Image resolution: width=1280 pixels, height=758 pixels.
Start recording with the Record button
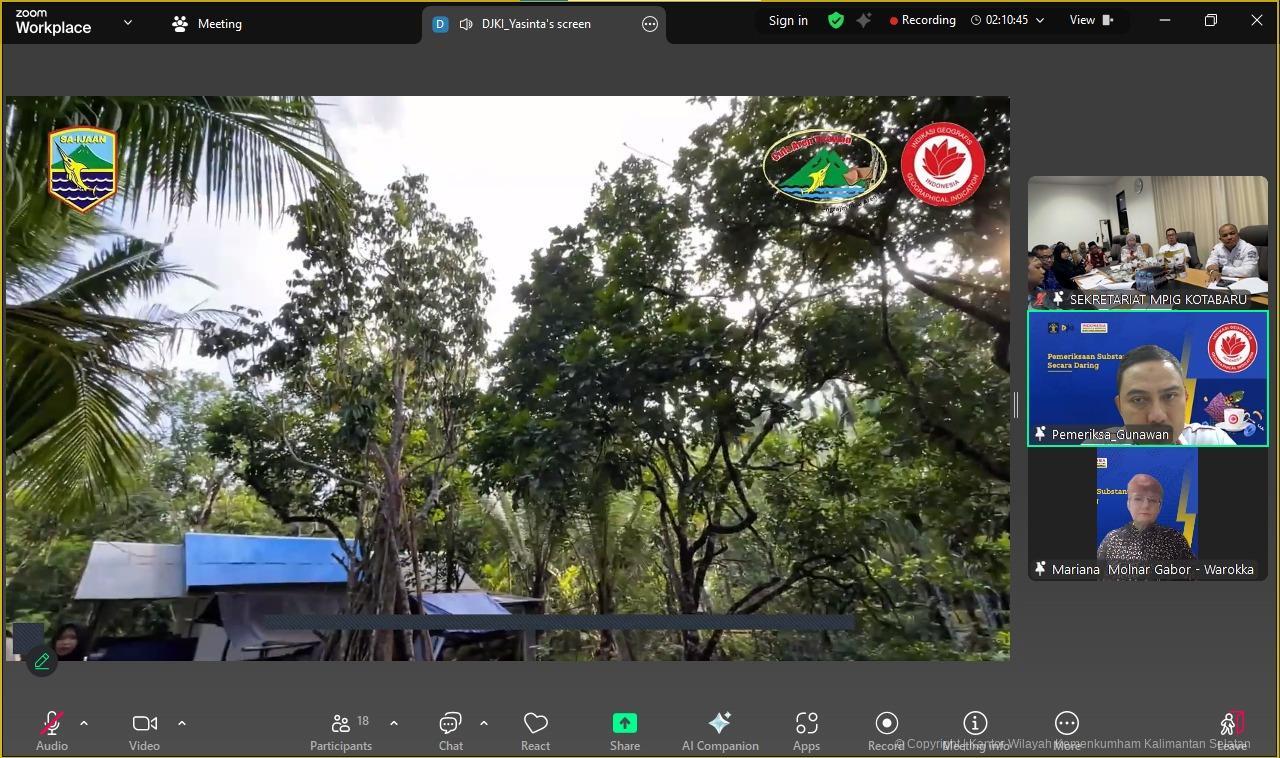coord(886,730)
